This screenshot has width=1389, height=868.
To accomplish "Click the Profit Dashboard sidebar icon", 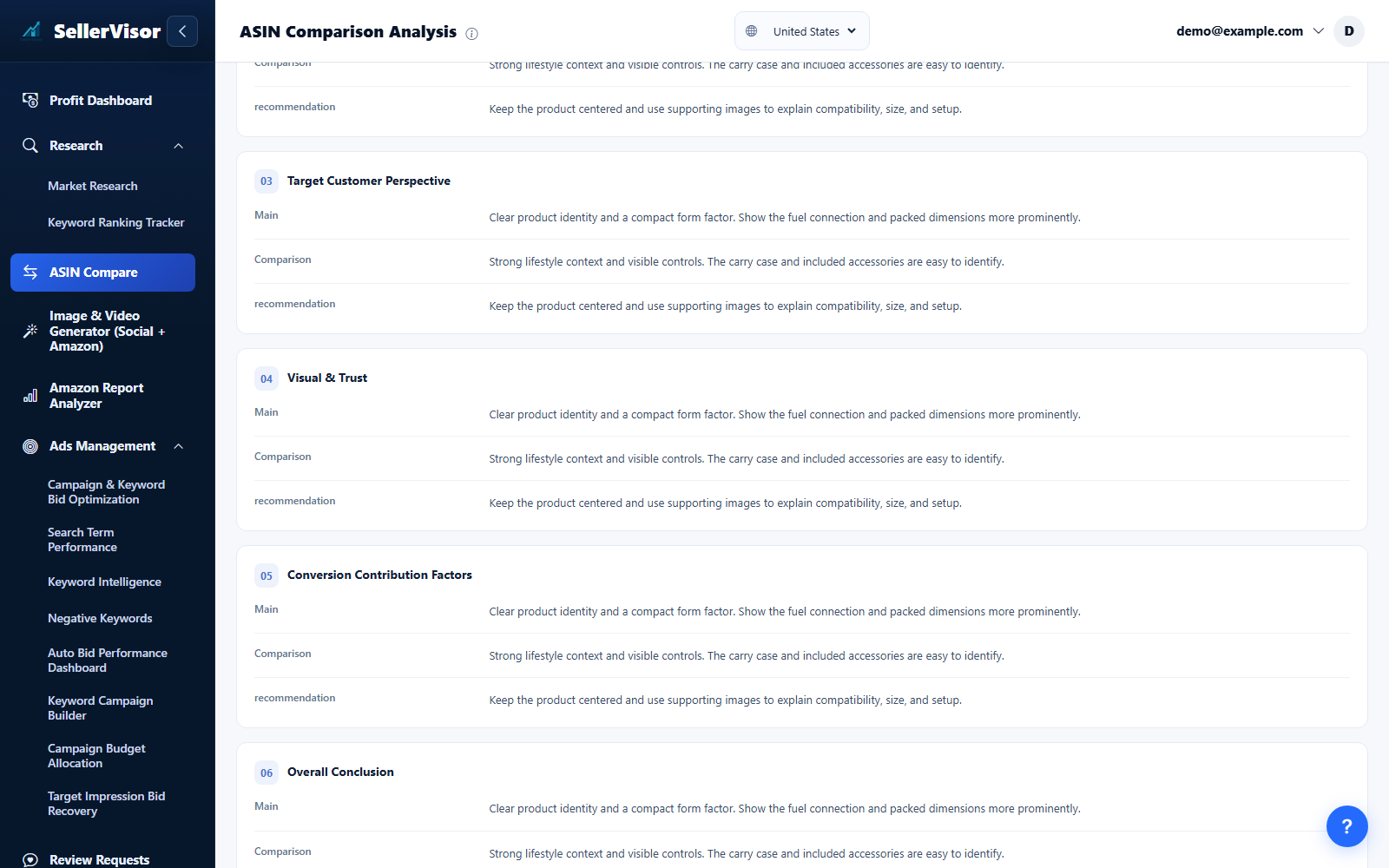I will [x=30, y=101].
